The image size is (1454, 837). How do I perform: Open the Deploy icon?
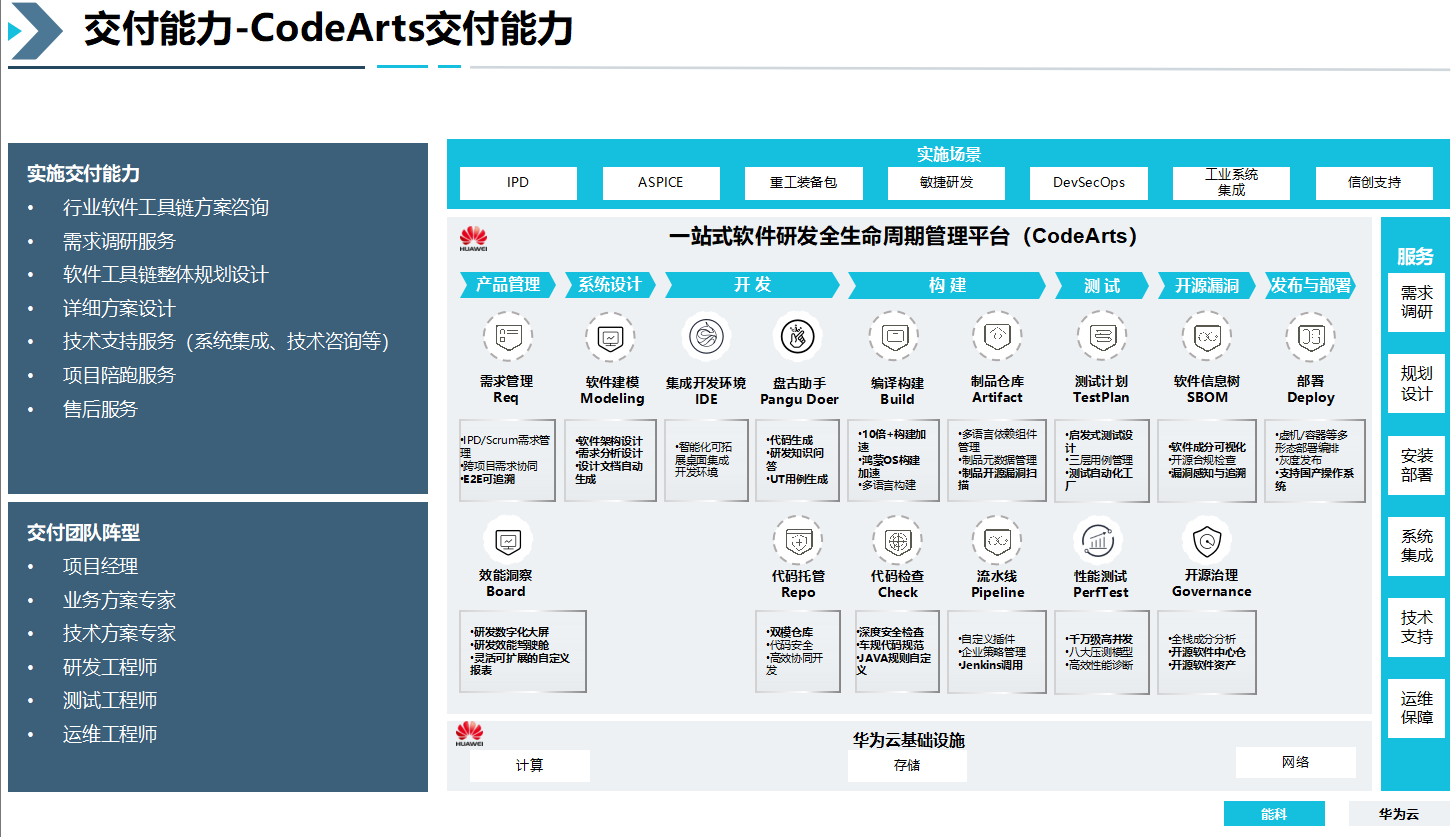pos(1310,337)
